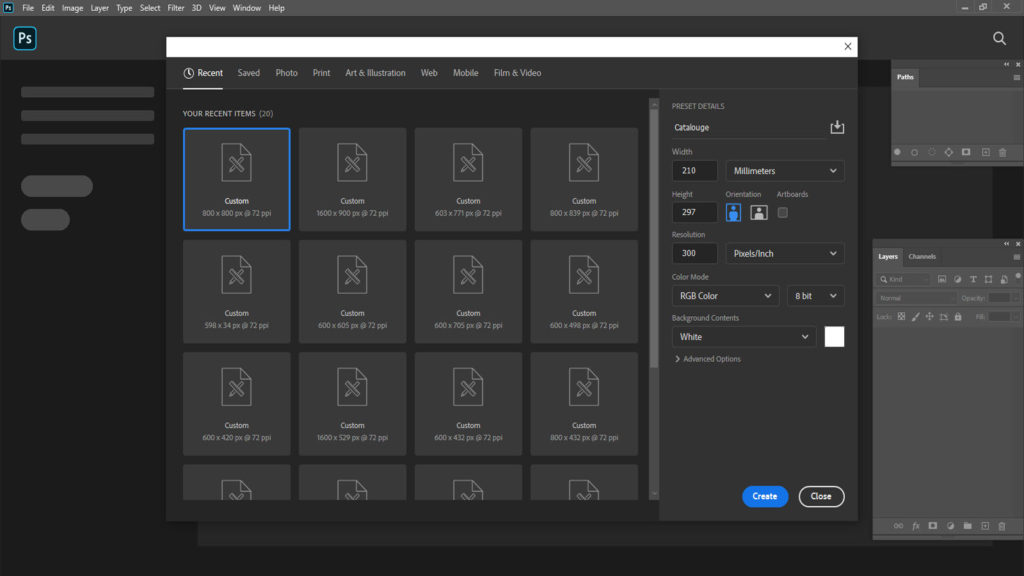Open Layers panel options menu
Viewport: 1024px width, 576px height.
pos(1016,257)
